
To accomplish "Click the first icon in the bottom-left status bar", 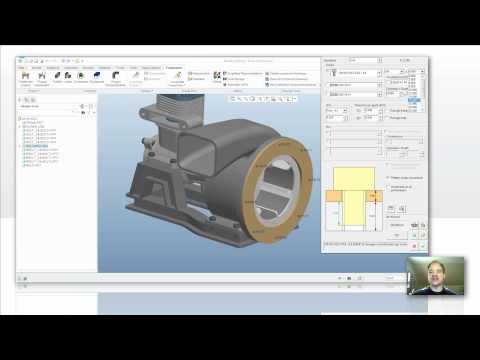I will click(20, 278).
